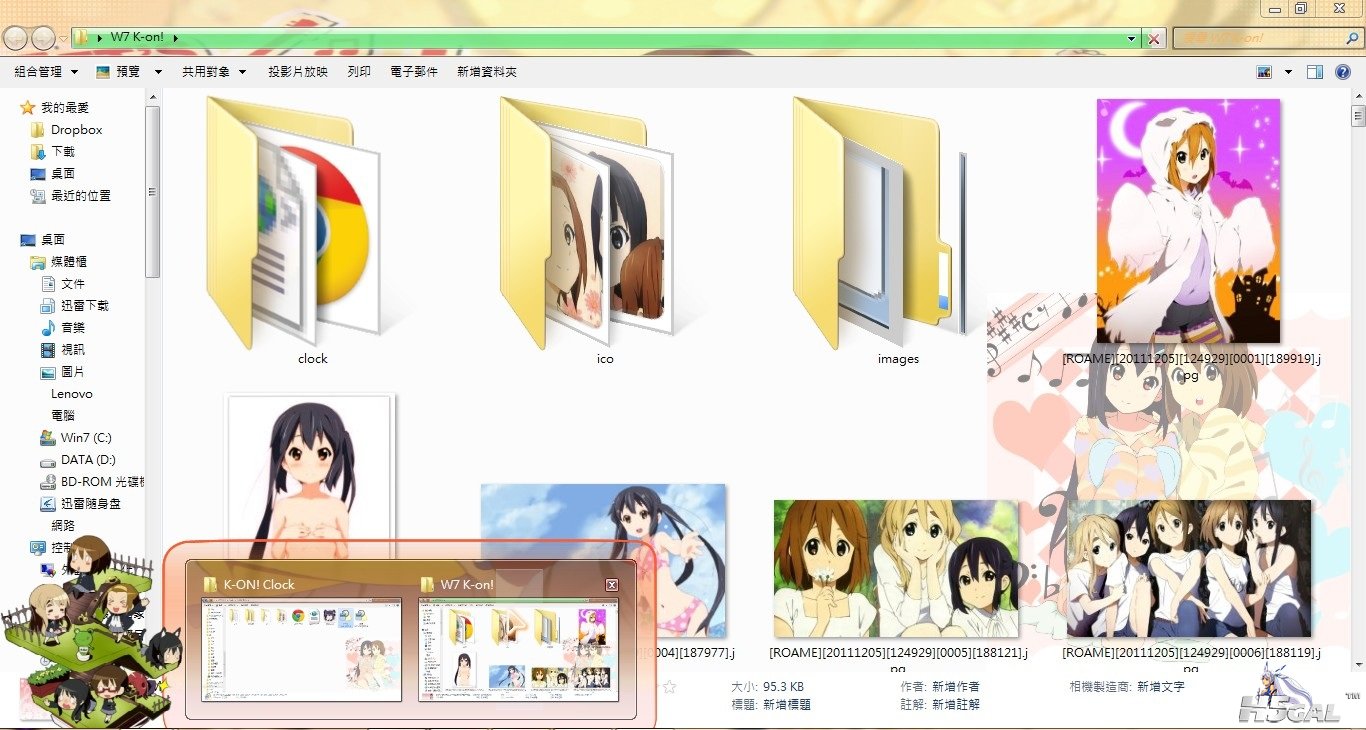Image resolution: width=1366 pixels, height=730 pixels.
Task: Select Lenovo in the navigation tree
Action: [x=72, y=394]
